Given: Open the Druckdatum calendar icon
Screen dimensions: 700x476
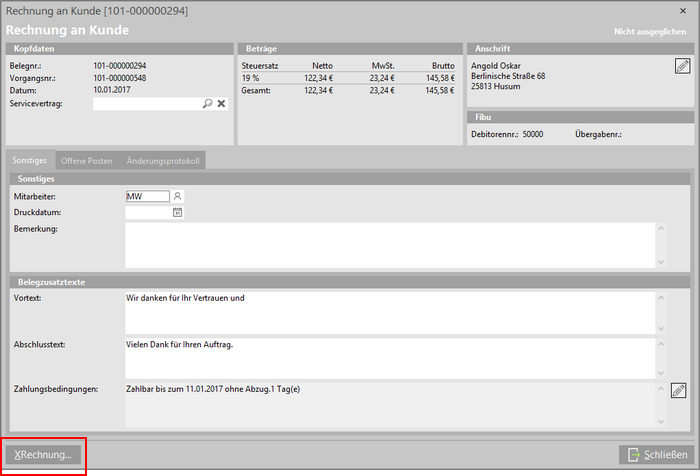Looking at the screenshot, I should 177,213.
